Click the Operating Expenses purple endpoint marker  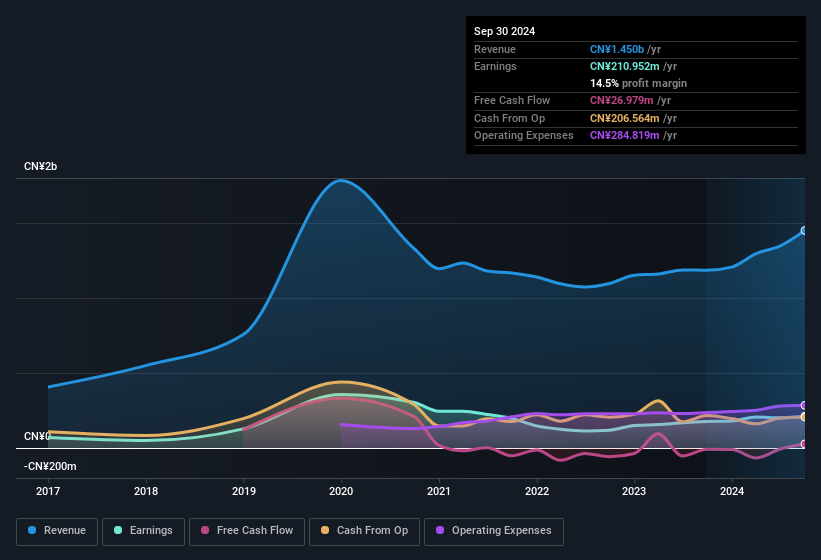click(x=804, y=406)
